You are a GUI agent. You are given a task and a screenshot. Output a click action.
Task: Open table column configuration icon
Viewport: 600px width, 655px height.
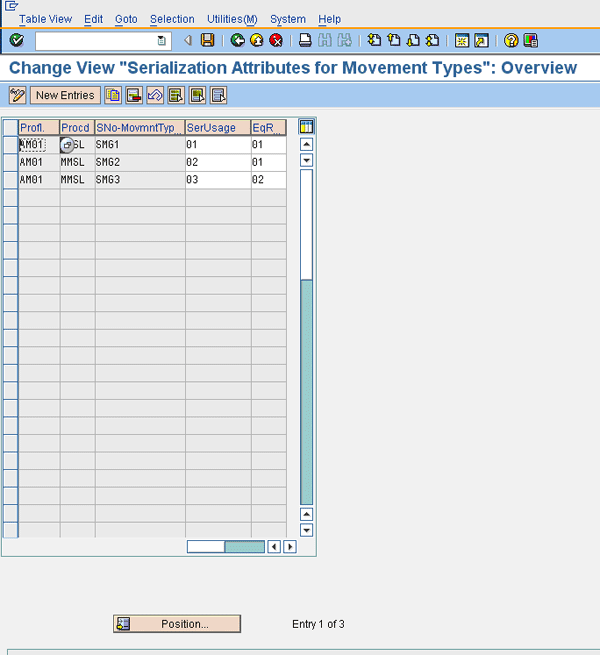pos(307,127)
